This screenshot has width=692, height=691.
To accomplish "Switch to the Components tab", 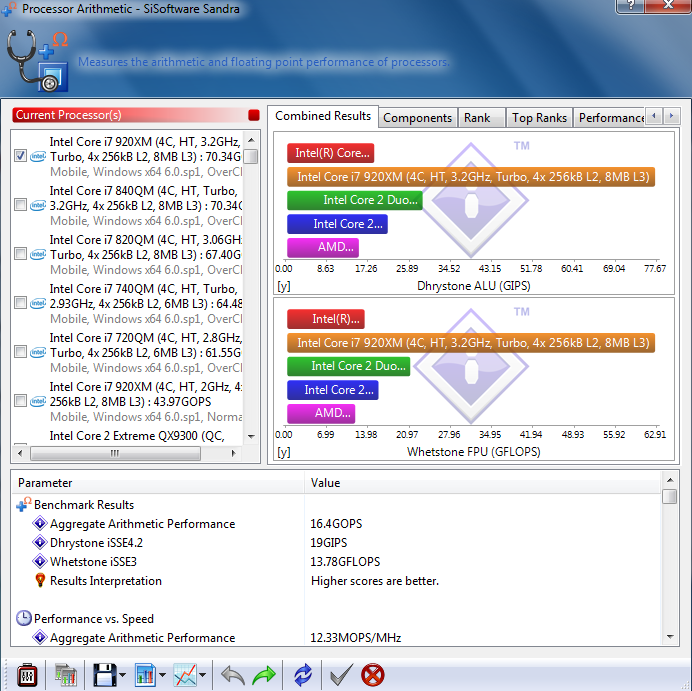I will 417,118.
